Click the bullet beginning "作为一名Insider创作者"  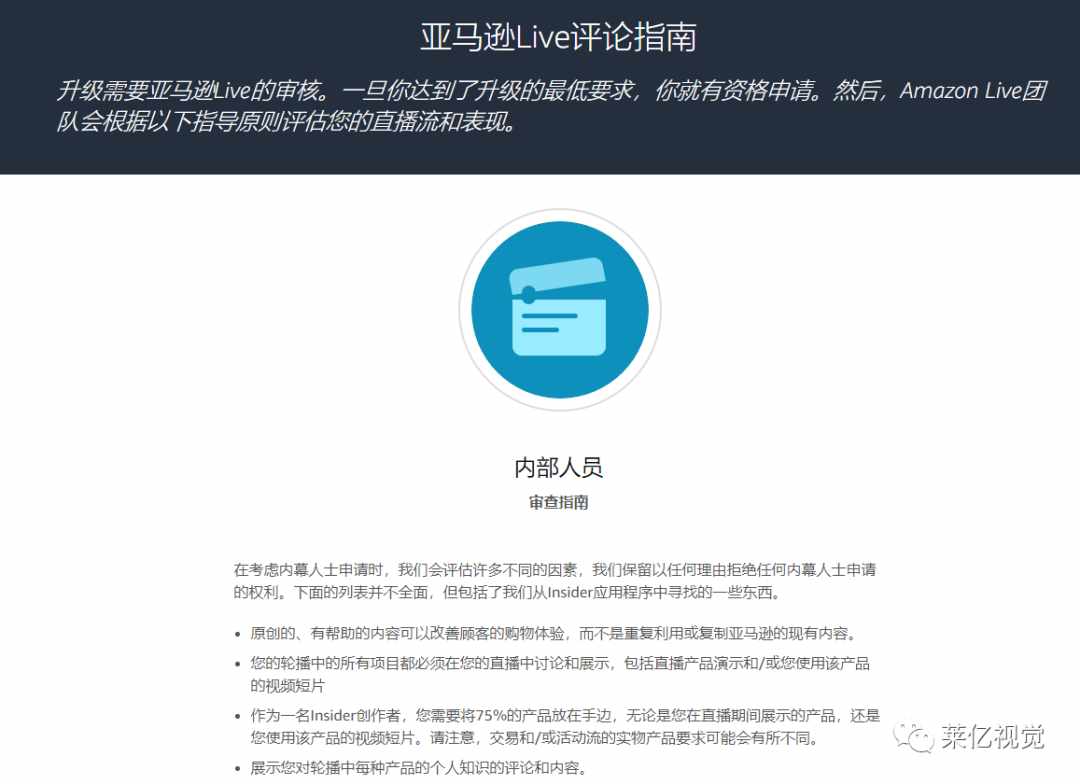[565, 726]
